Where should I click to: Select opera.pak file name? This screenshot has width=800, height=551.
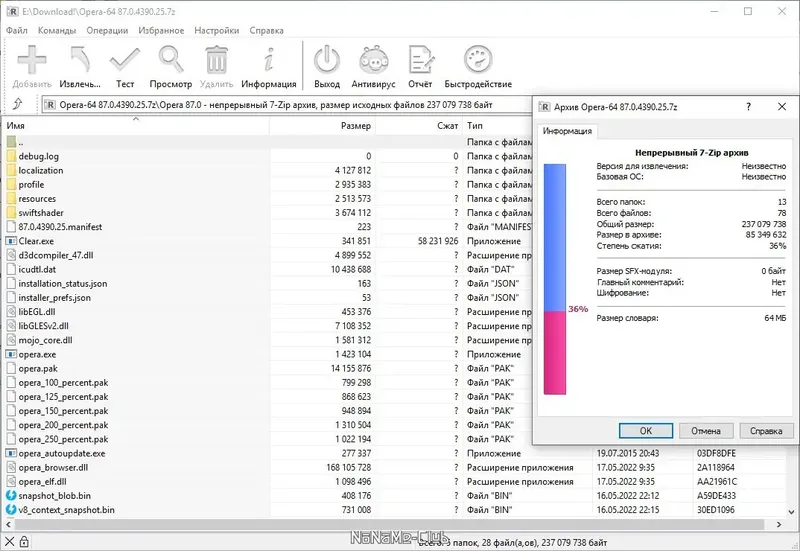click(38, 368)
